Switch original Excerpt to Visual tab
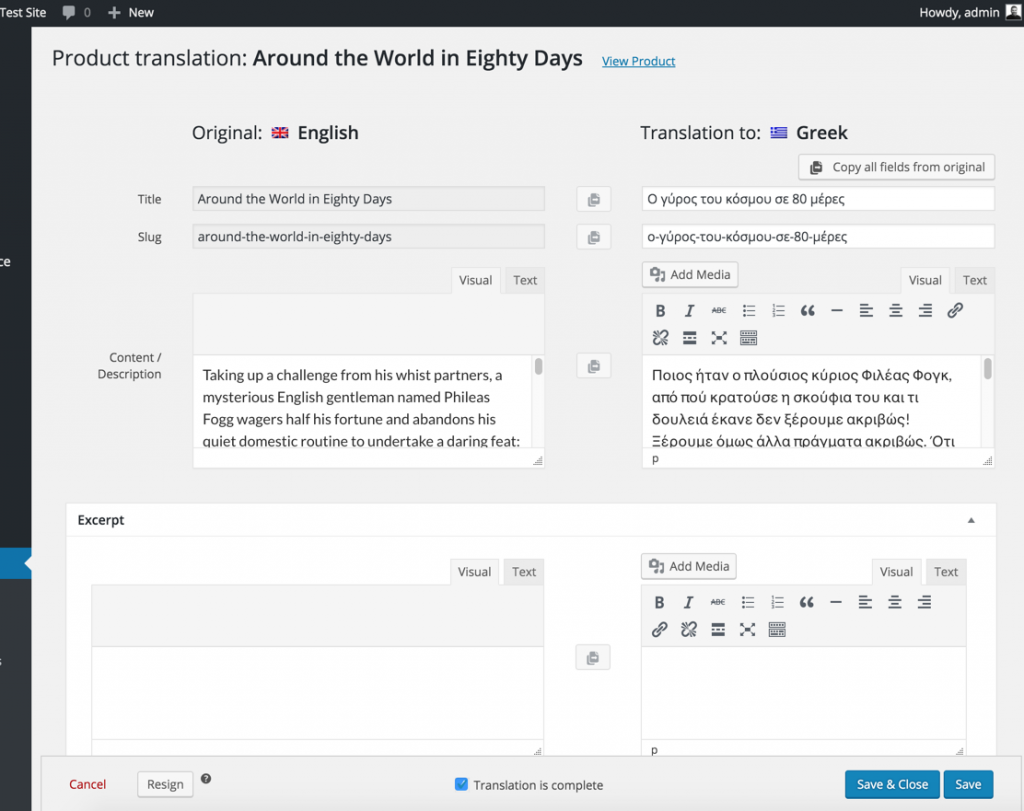Screen dimensions: 1024x811 click(474, 572)
